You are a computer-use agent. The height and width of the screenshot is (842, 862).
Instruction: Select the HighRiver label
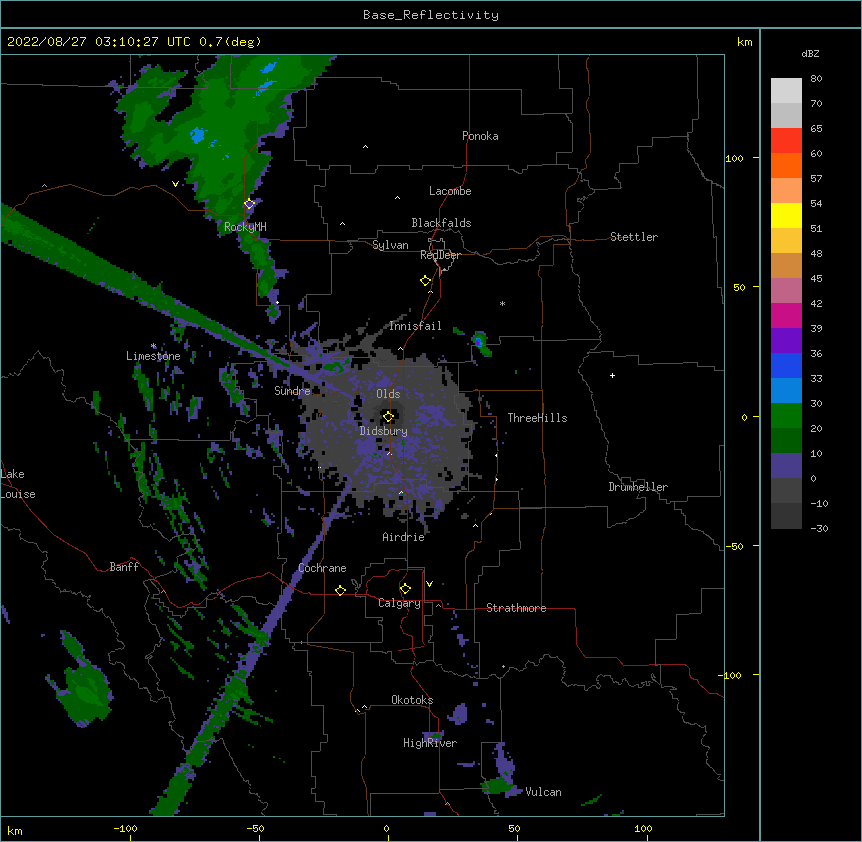[430, 743]
